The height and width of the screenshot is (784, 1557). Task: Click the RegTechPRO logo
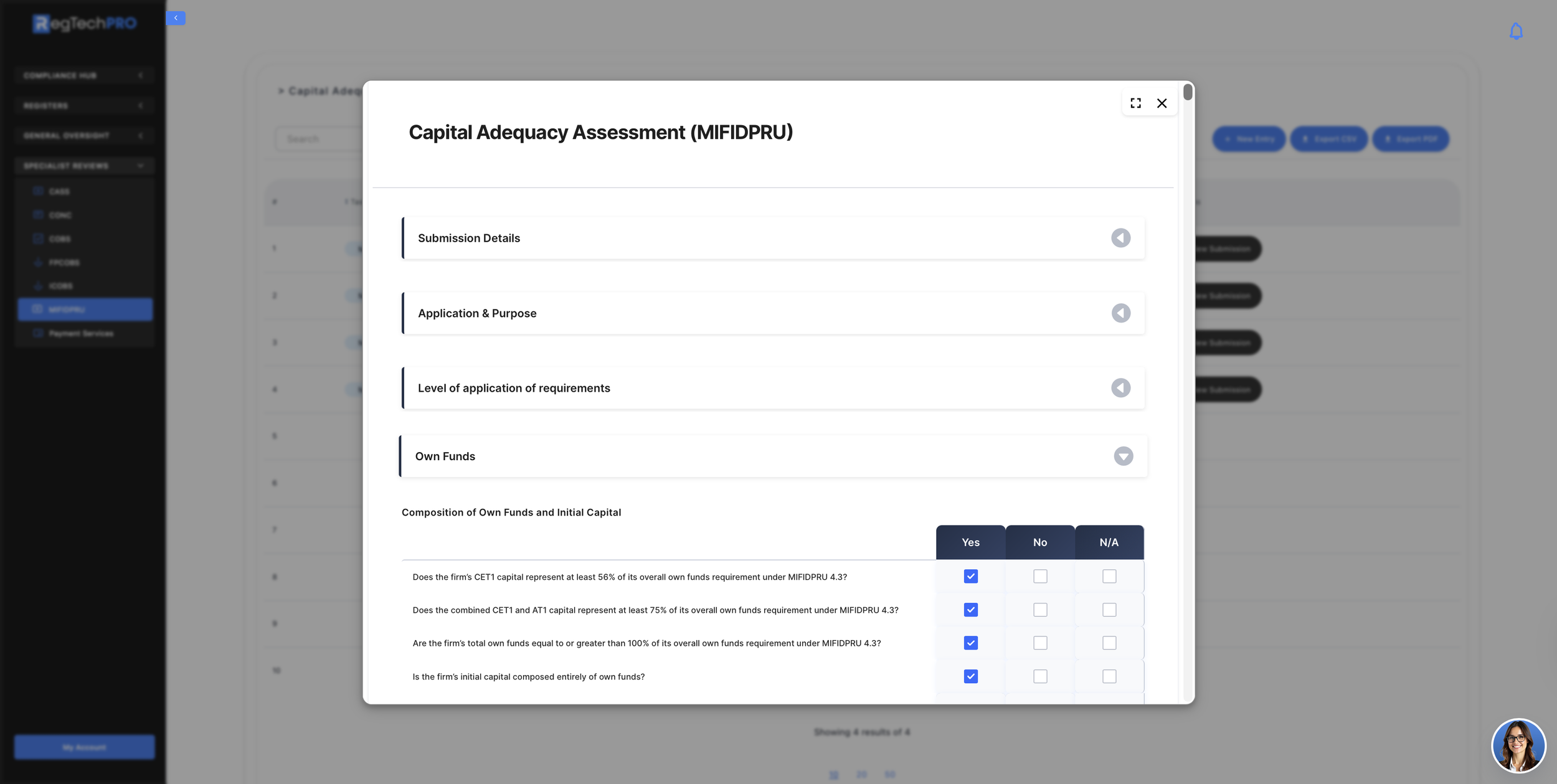click(85, 24)
